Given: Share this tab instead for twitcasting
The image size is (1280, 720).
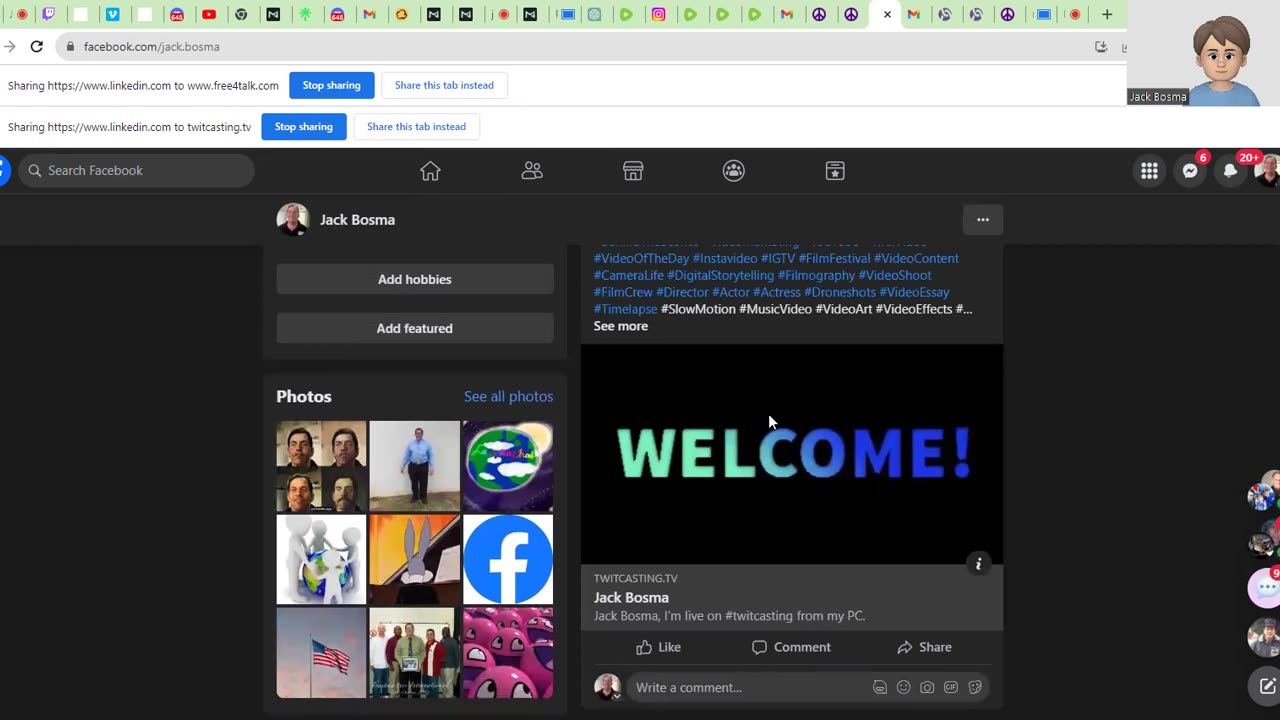Looking at the screenshot, I should tap(416, 127).
